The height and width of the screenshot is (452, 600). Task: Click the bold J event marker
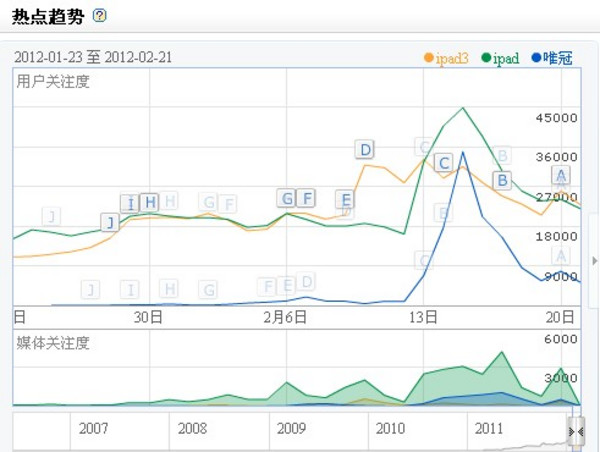pos(110,222)
